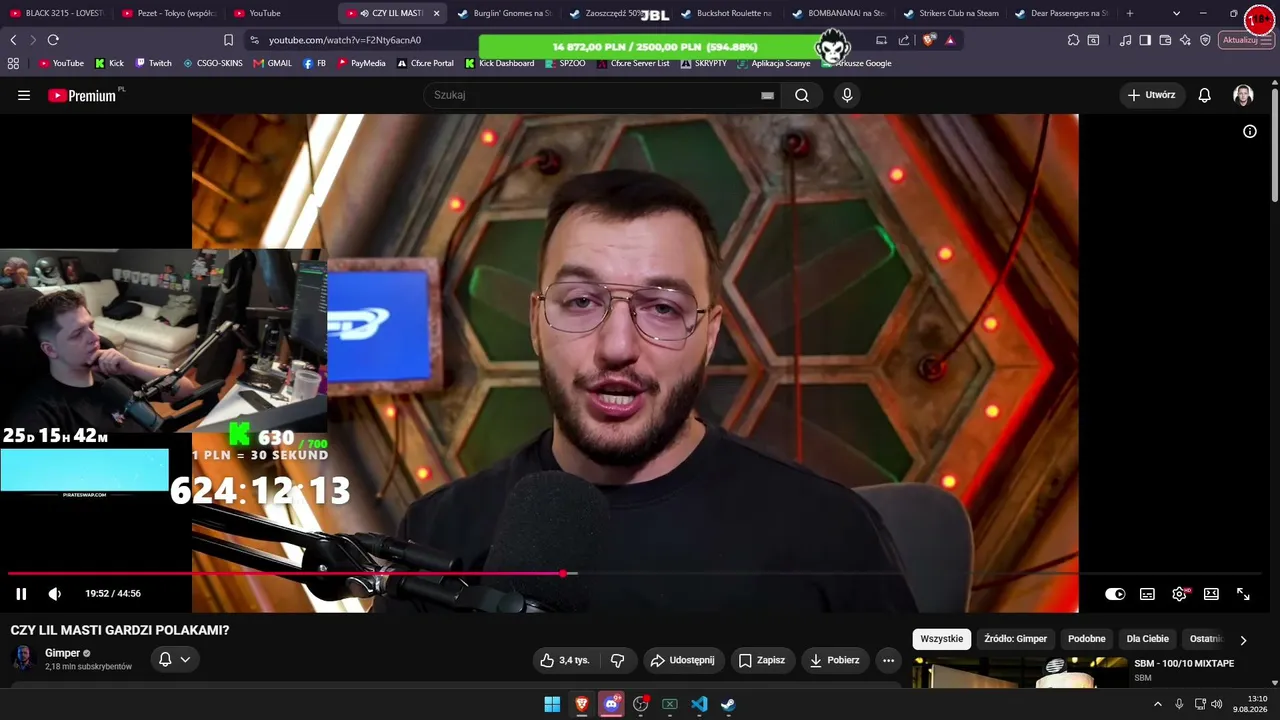Start voice search with the microphone
Viewport: 1280px width, 720px height.
847,95
